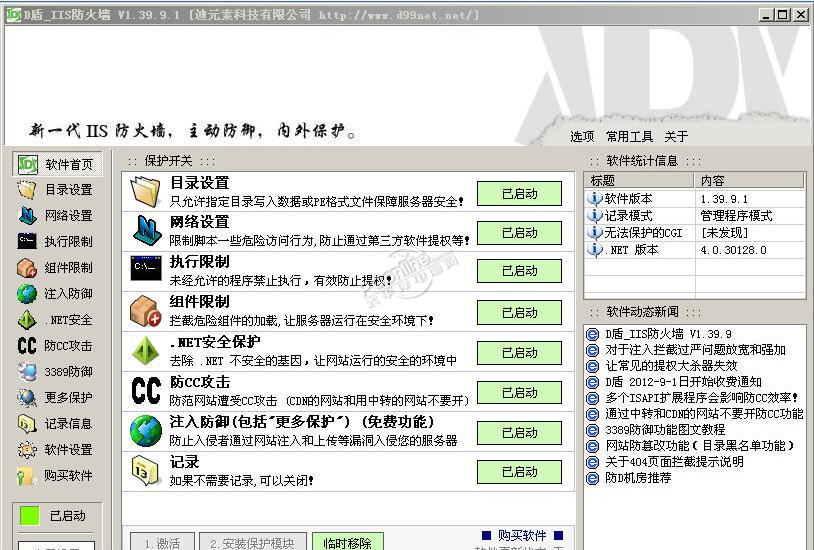Click the package icon in 组件限制 row
Screen dimensions: 814x550
coord(145,311)
